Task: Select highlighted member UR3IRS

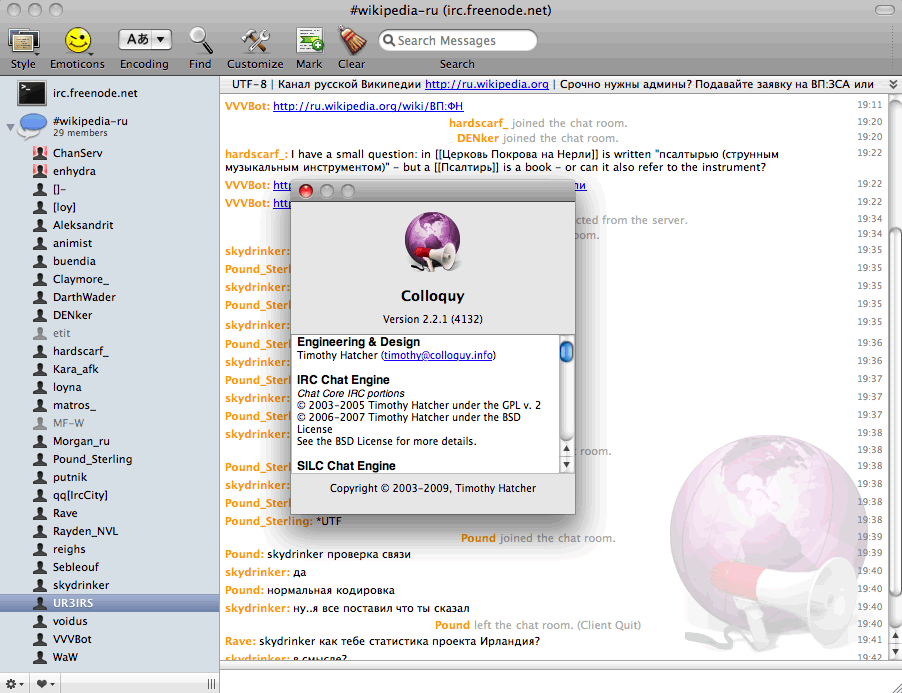Action: [109, 603]
